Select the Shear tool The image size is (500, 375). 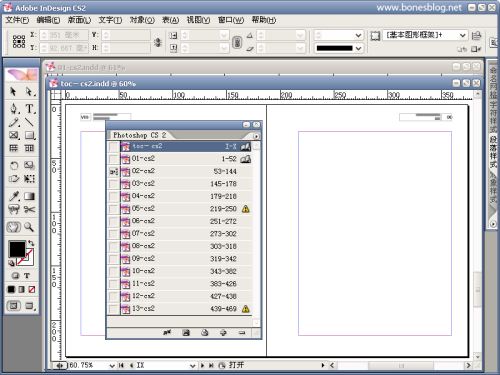[x=13, y=179]
